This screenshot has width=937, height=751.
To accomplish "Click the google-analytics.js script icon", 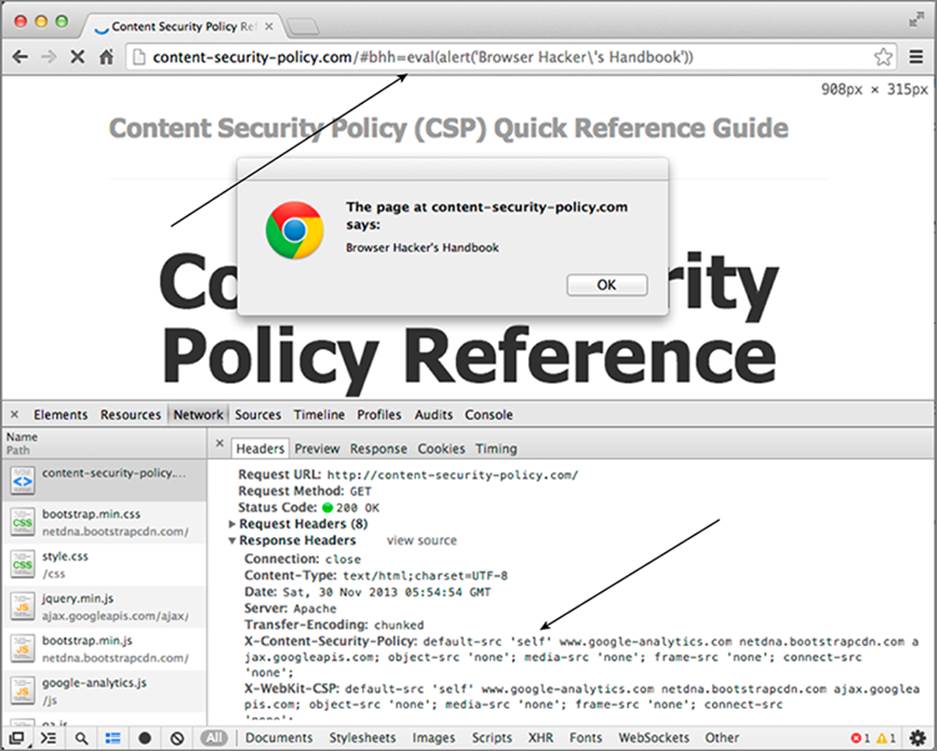I will click(x=22, y=691).
